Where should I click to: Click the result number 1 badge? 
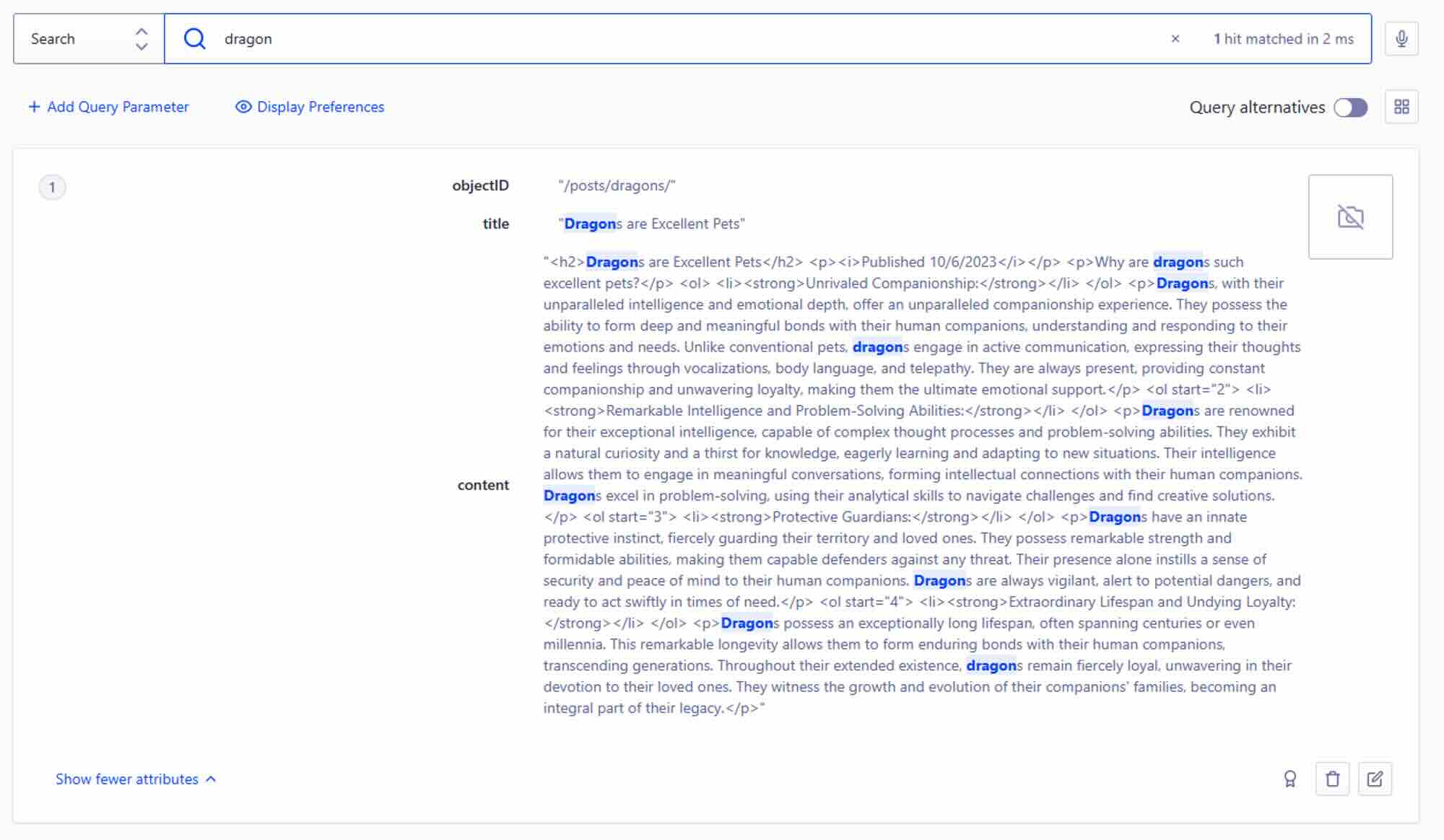pos(52,188)
